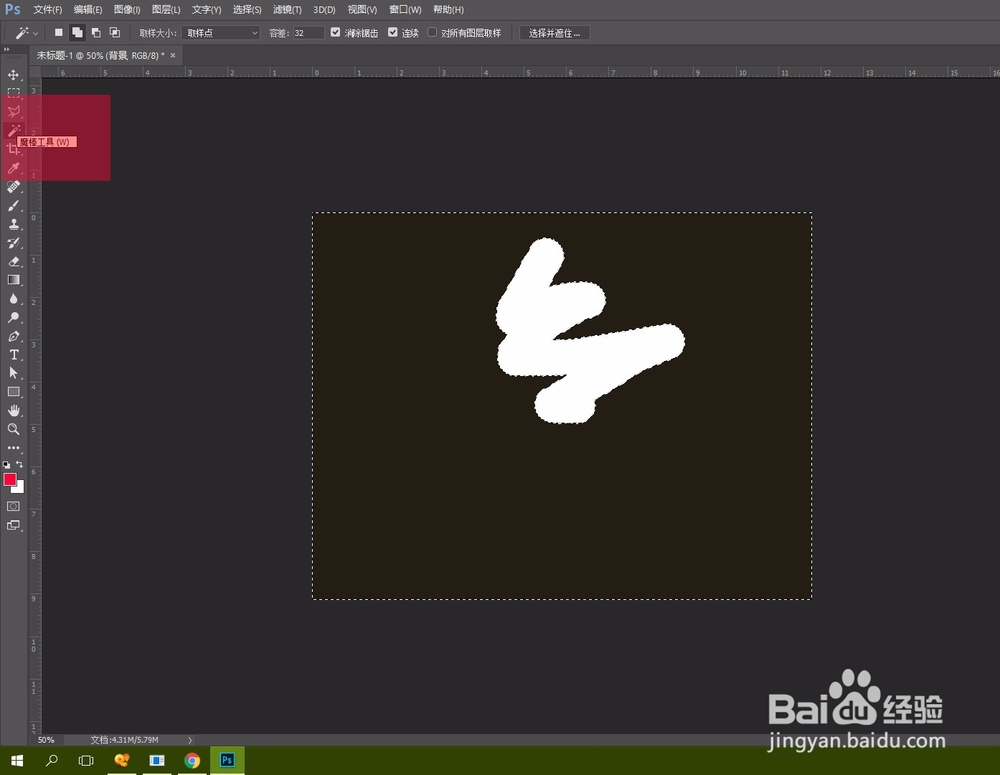Open the 编辑(E) menu

pos(88,10)
